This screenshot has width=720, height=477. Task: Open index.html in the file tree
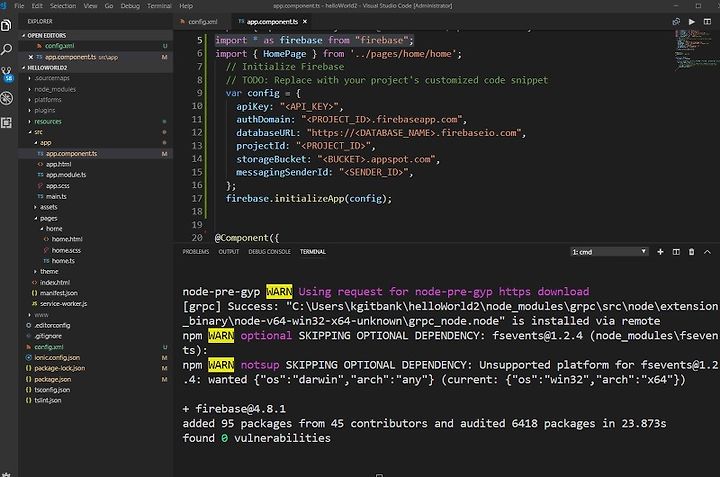pos(96,282)
